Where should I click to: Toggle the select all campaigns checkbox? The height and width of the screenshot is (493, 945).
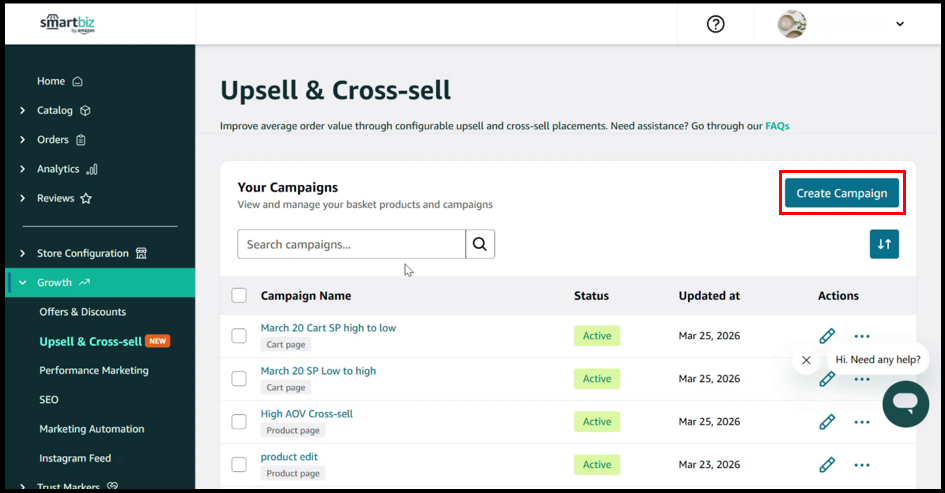pos(239,296)
